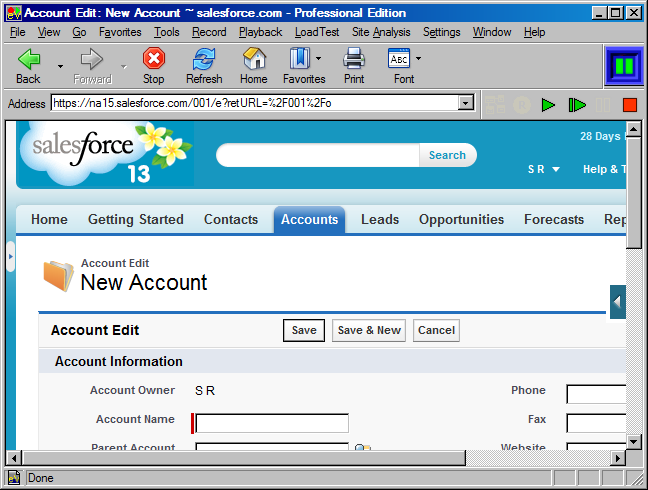Open the Getting Started tab
The height and width of the screenshot is (490, 648).
[x=136, y=219]
